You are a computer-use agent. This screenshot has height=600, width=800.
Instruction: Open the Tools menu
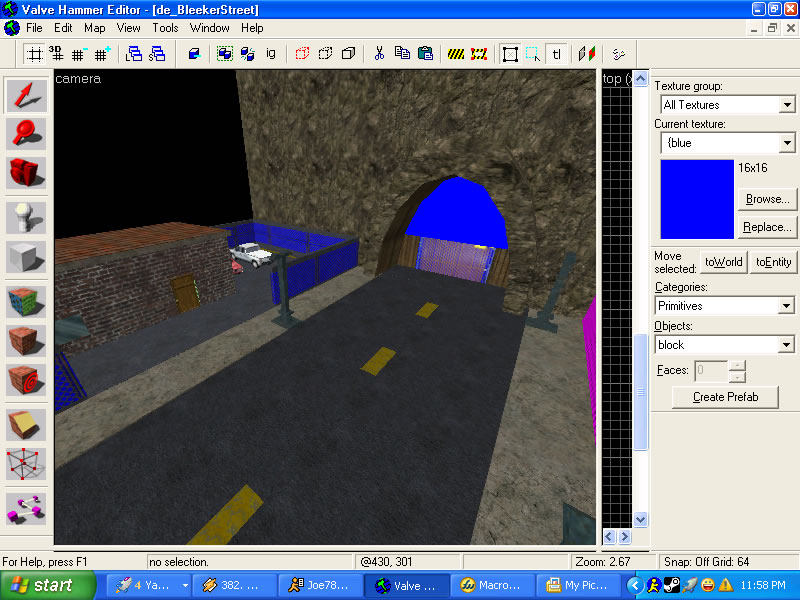click(164, 28)
